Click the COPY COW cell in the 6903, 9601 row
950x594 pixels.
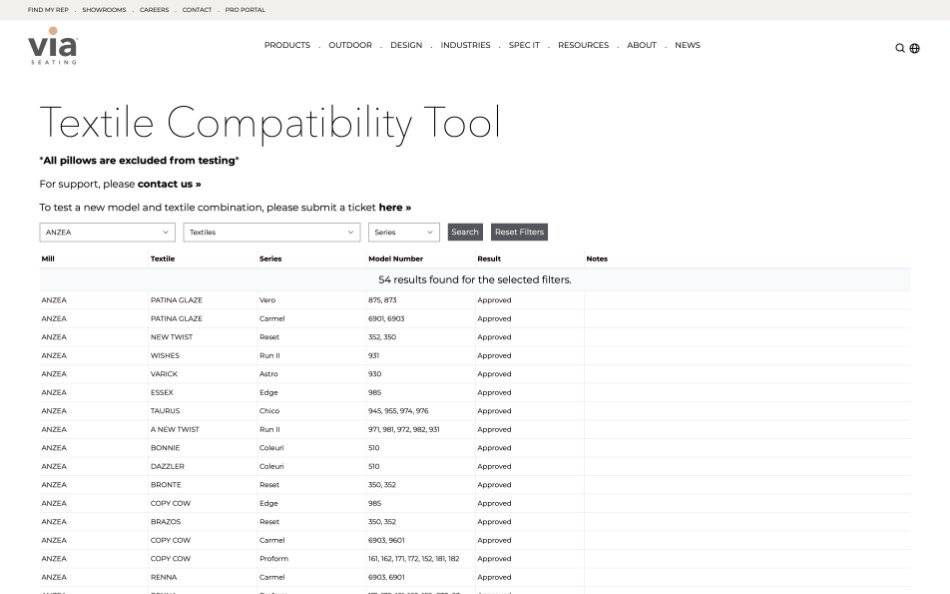(170, 541)
